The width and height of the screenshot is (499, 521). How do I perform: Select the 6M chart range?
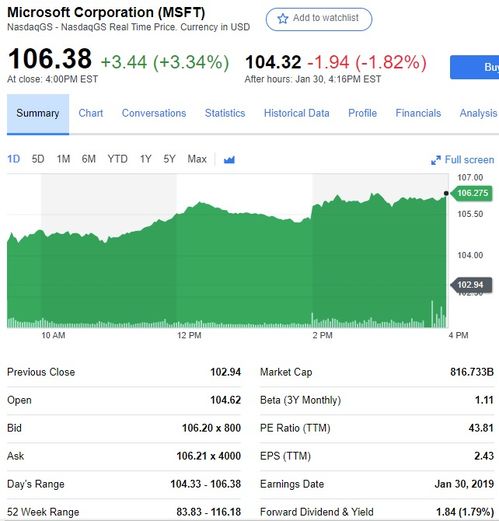(89, 159)
